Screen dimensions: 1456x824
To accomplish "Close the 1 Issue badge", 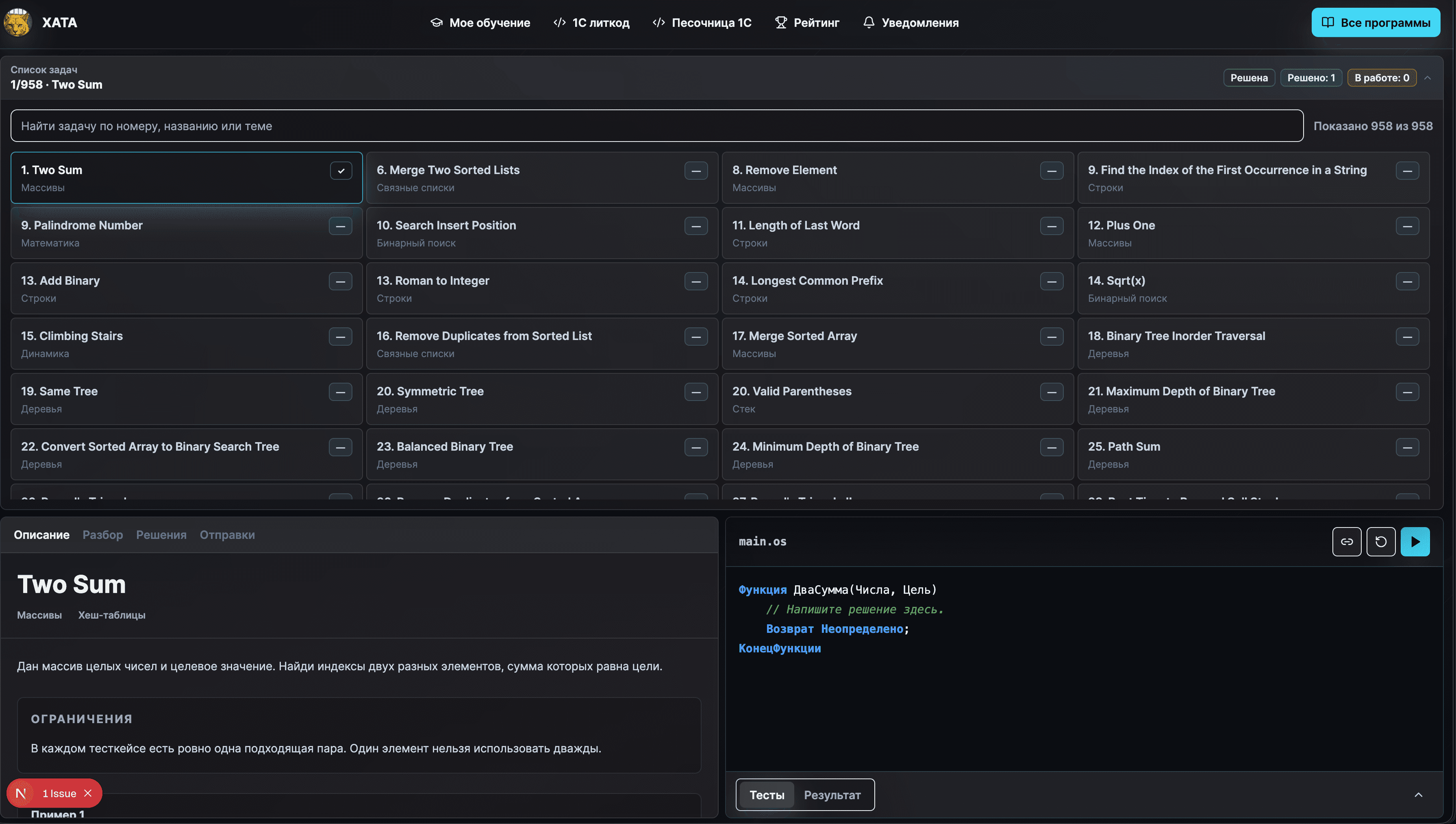I will point(88,793).
